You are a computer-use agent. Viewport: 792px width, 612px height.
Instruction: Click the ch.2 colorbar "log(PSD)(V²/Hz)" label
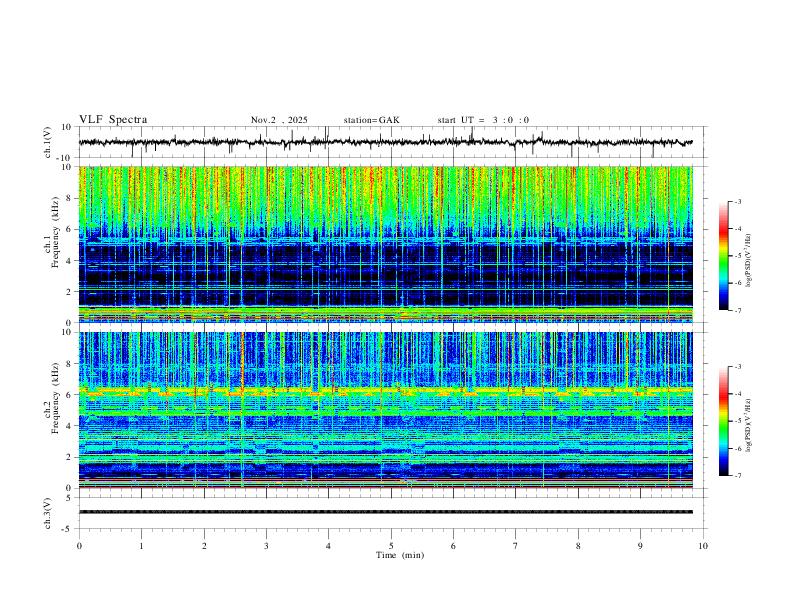749,425
